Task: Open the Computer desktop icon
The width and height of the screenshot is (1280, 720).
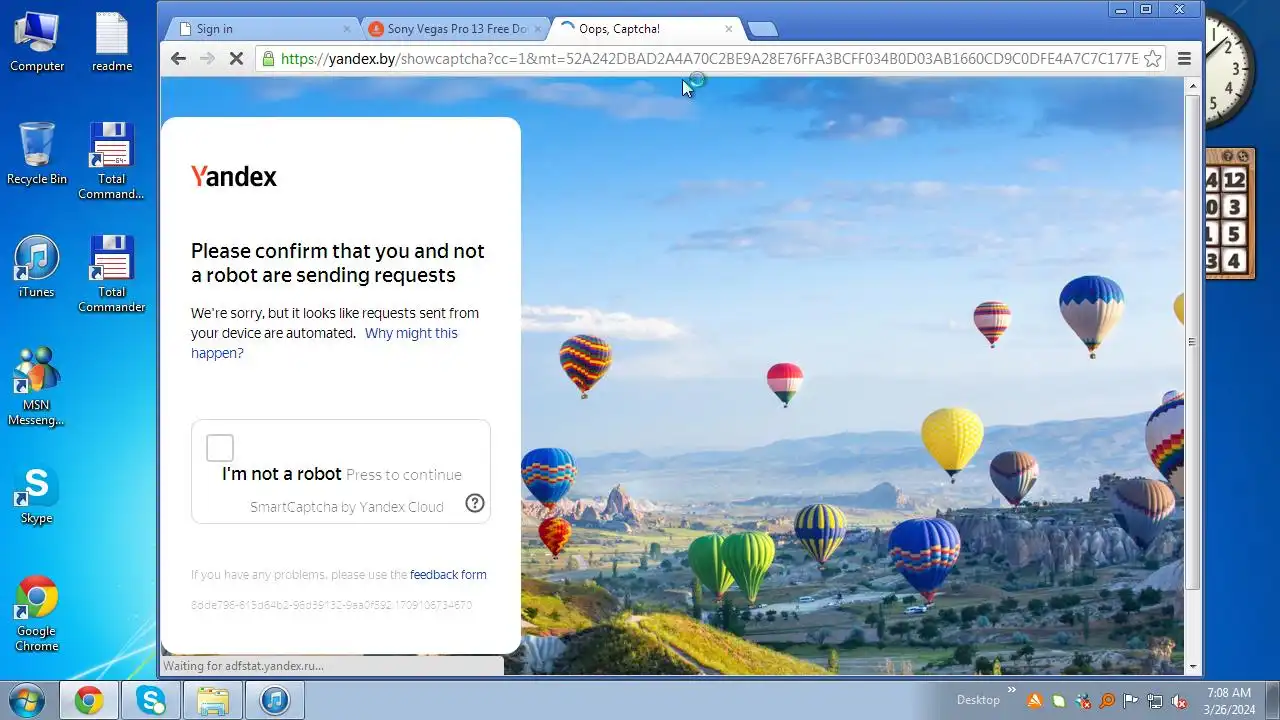Action: [x=37, y=42]
